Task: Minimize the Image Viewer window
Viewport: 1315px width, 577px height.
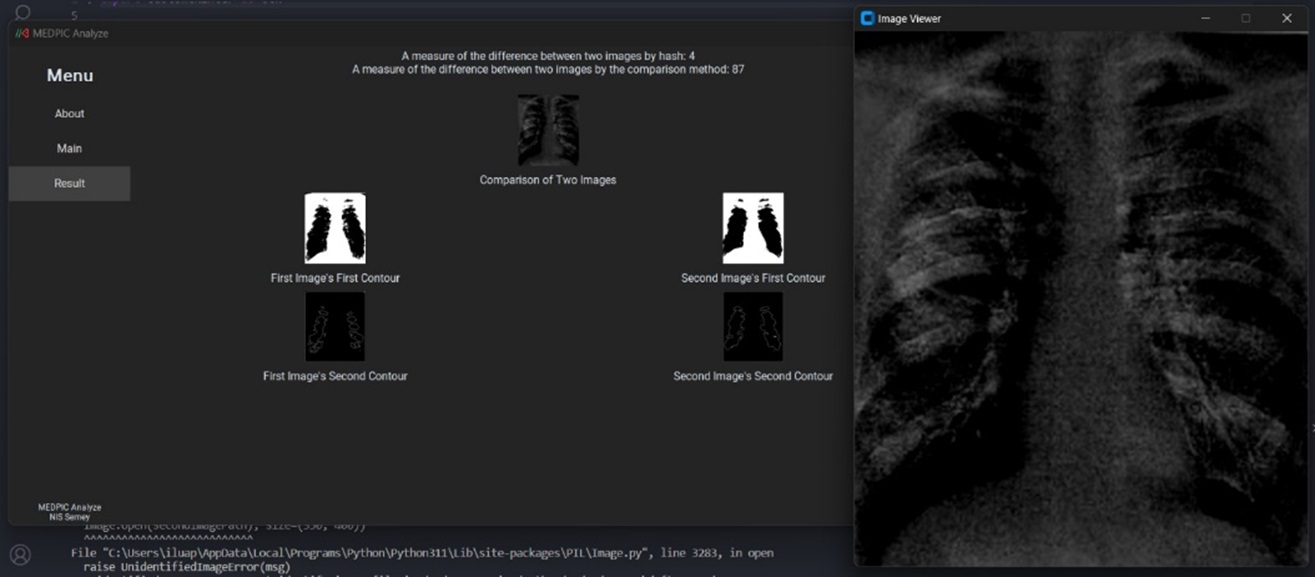Action: coord(1206,18)
